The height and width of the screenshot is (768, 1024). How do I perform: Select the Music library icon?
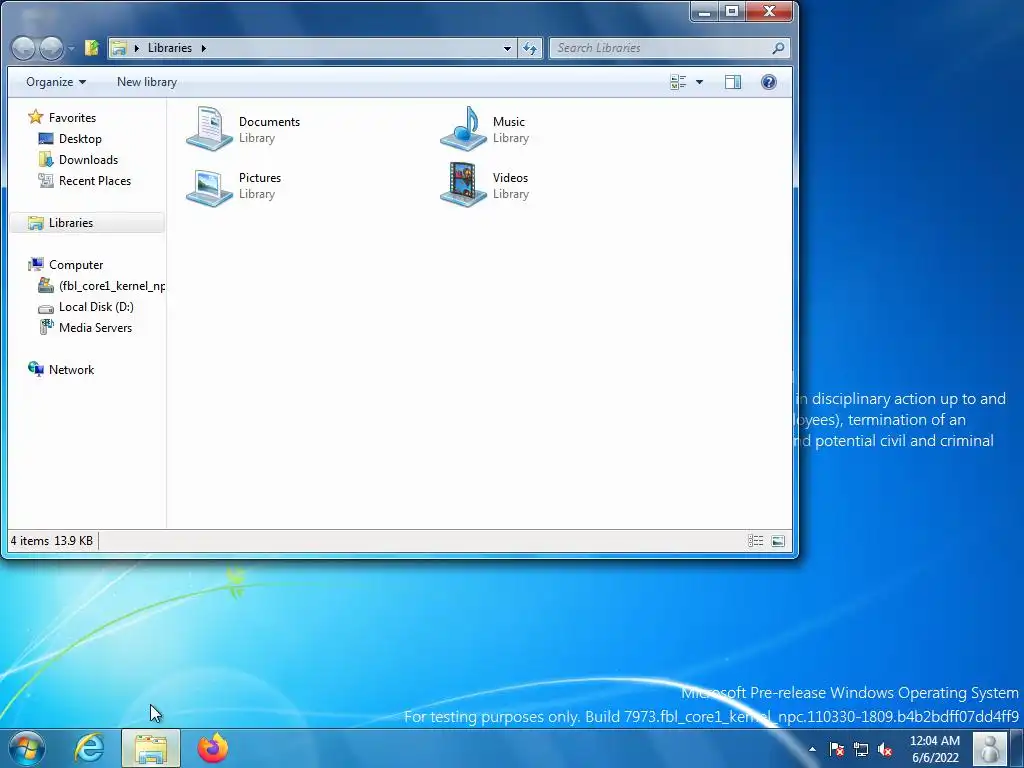click(463, 129)
